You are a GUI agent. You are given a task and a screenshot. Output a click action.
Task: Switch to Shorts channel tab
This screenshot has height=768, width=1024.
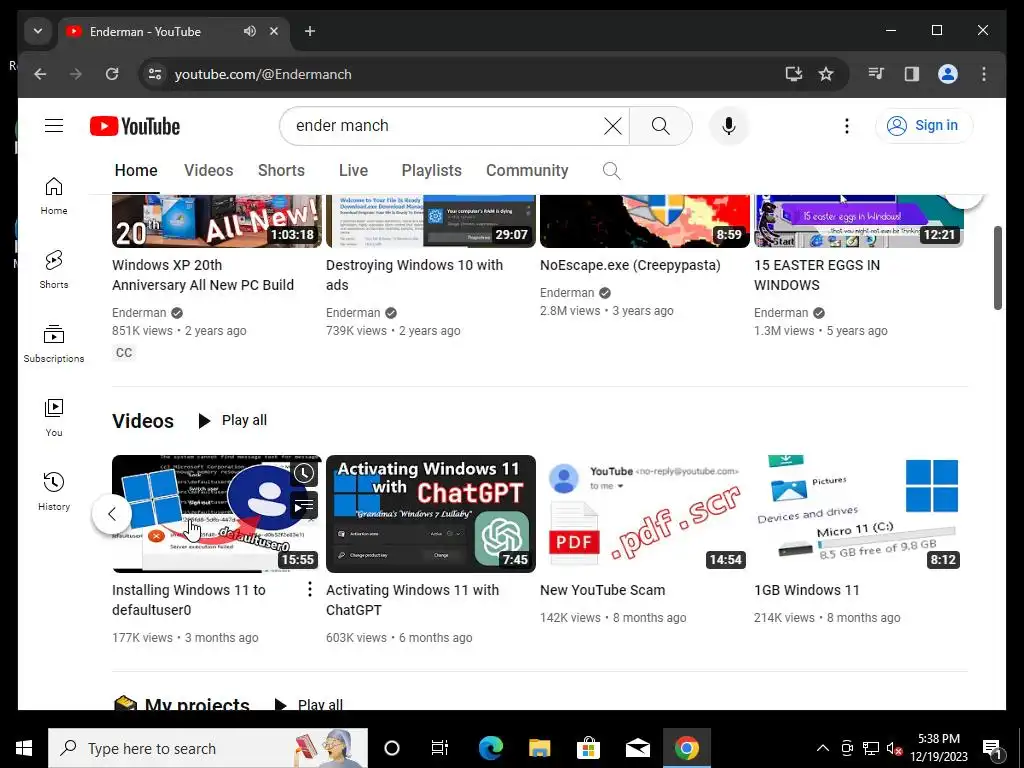281,170
